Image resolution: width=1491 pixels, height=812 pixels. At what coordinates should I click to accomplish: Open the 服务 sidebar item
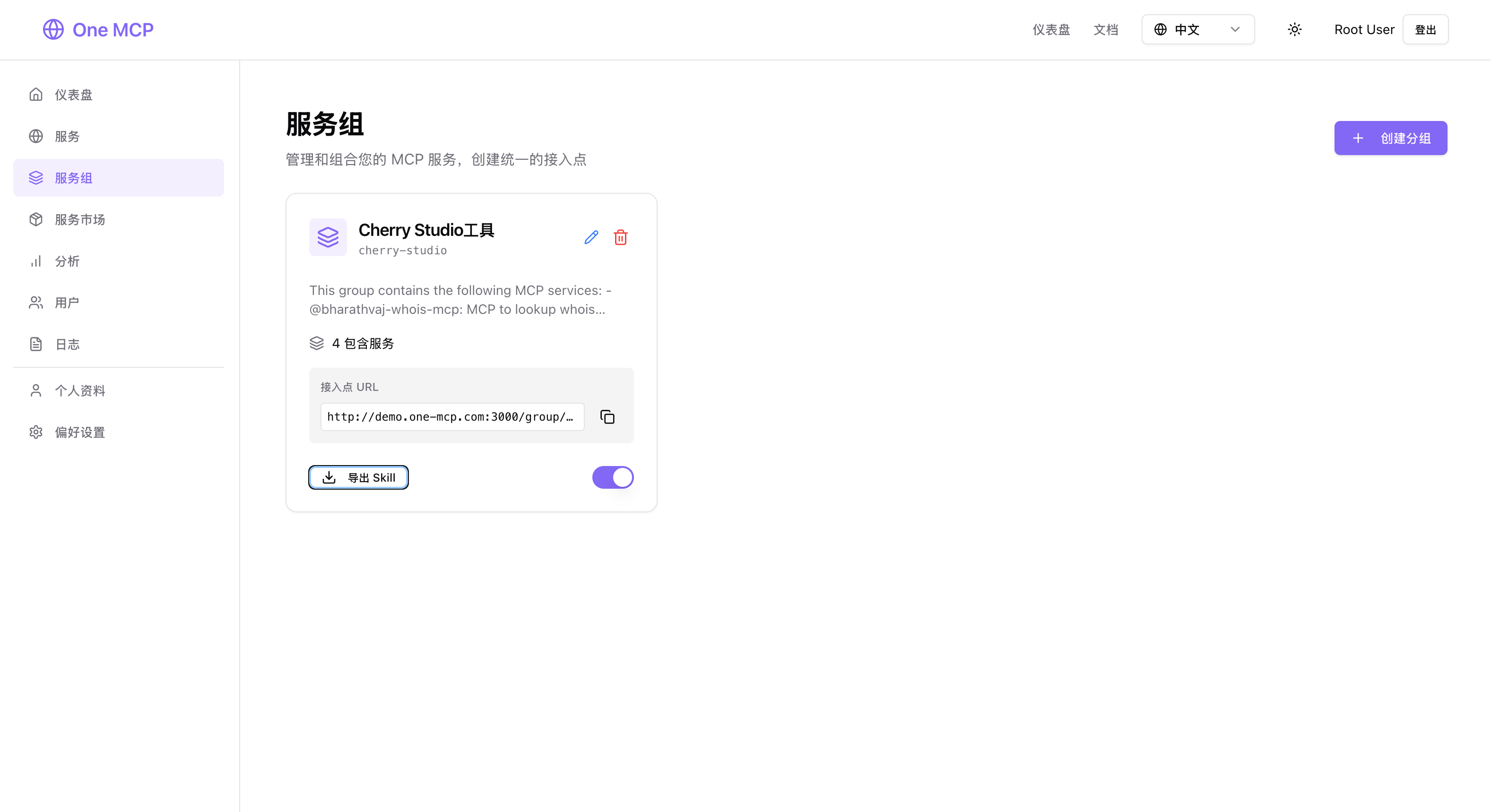[118, 136]
